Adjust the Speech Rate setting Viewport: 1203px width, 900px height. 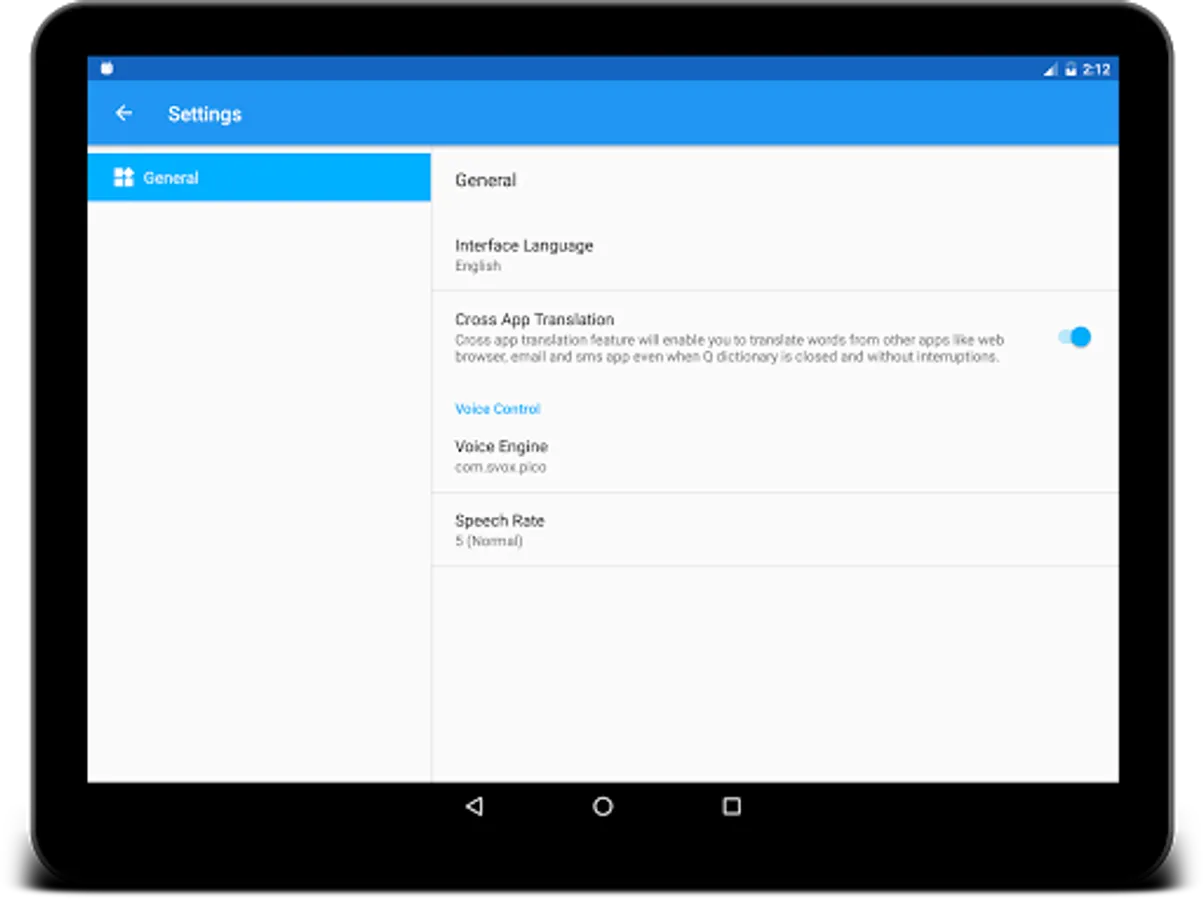tap(775, 530)
